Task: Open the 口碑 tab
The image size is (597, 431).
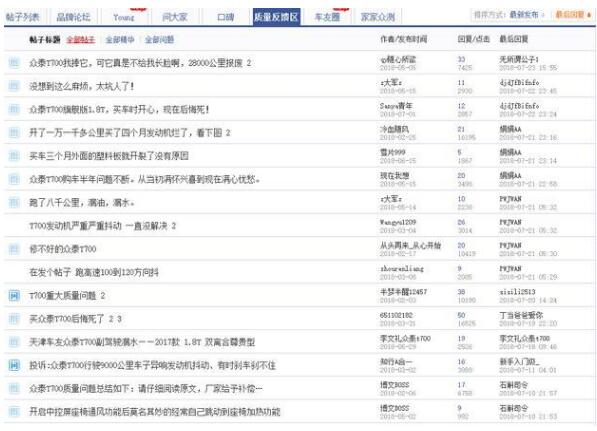Action: click(225, 17)
